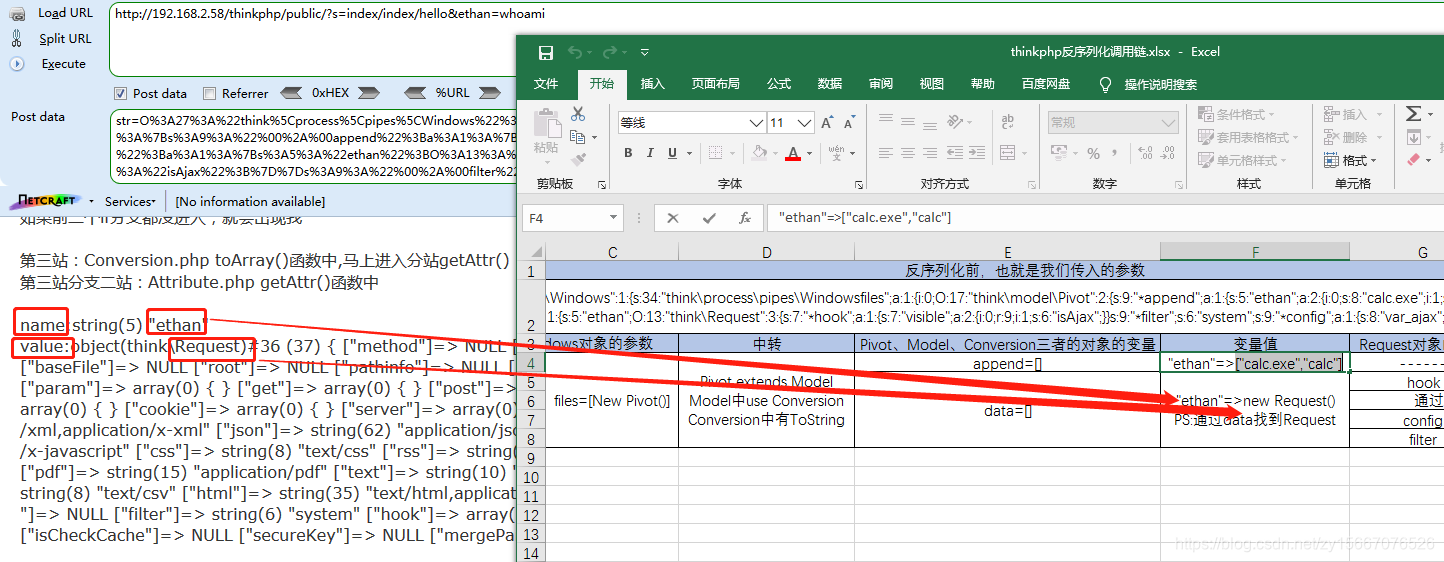Click the lightbulb Tell Me icon
The image size is (1444, 562).
tap(1105, 85)
